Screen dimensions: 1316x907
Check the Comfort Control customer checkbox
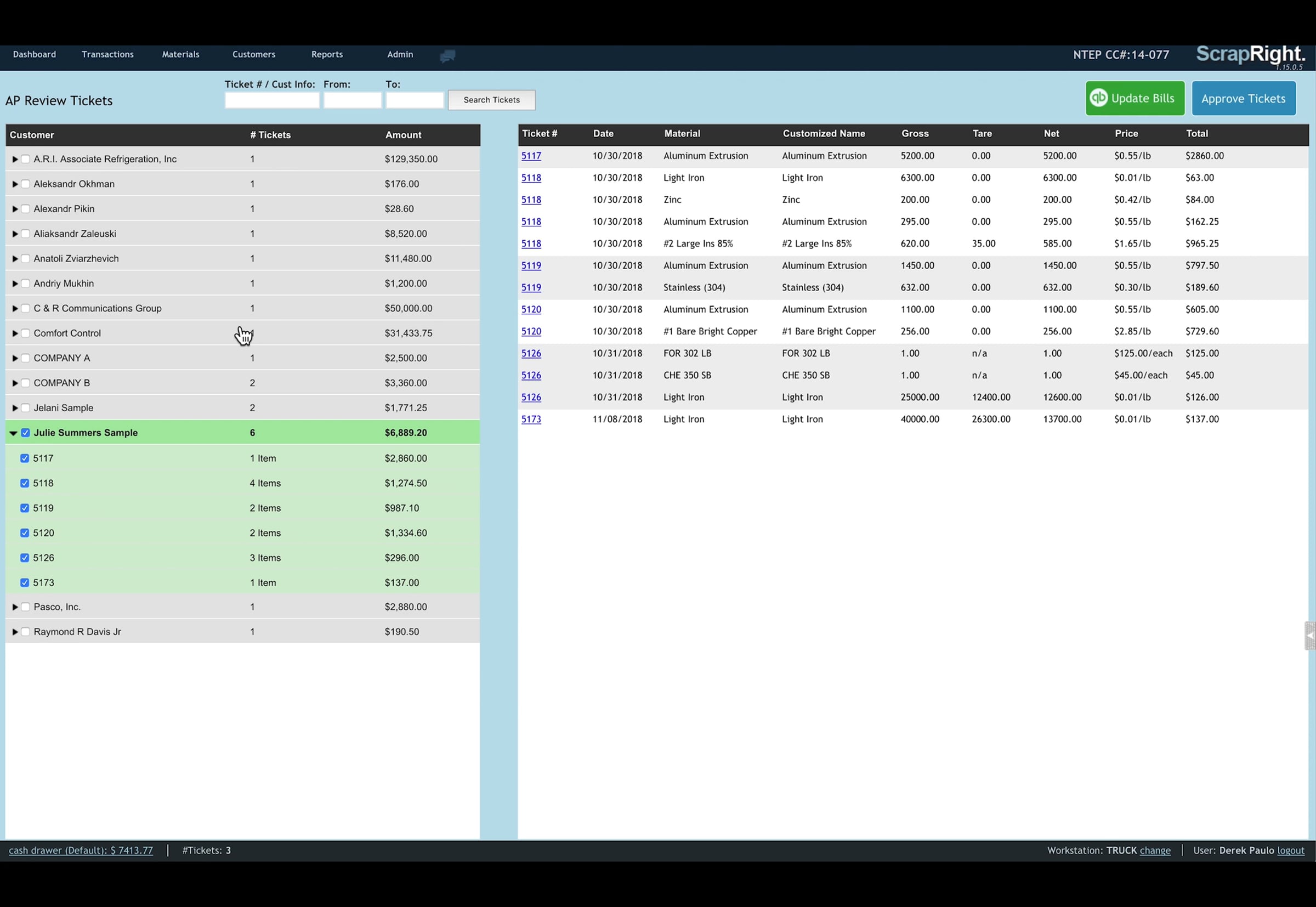25,333
